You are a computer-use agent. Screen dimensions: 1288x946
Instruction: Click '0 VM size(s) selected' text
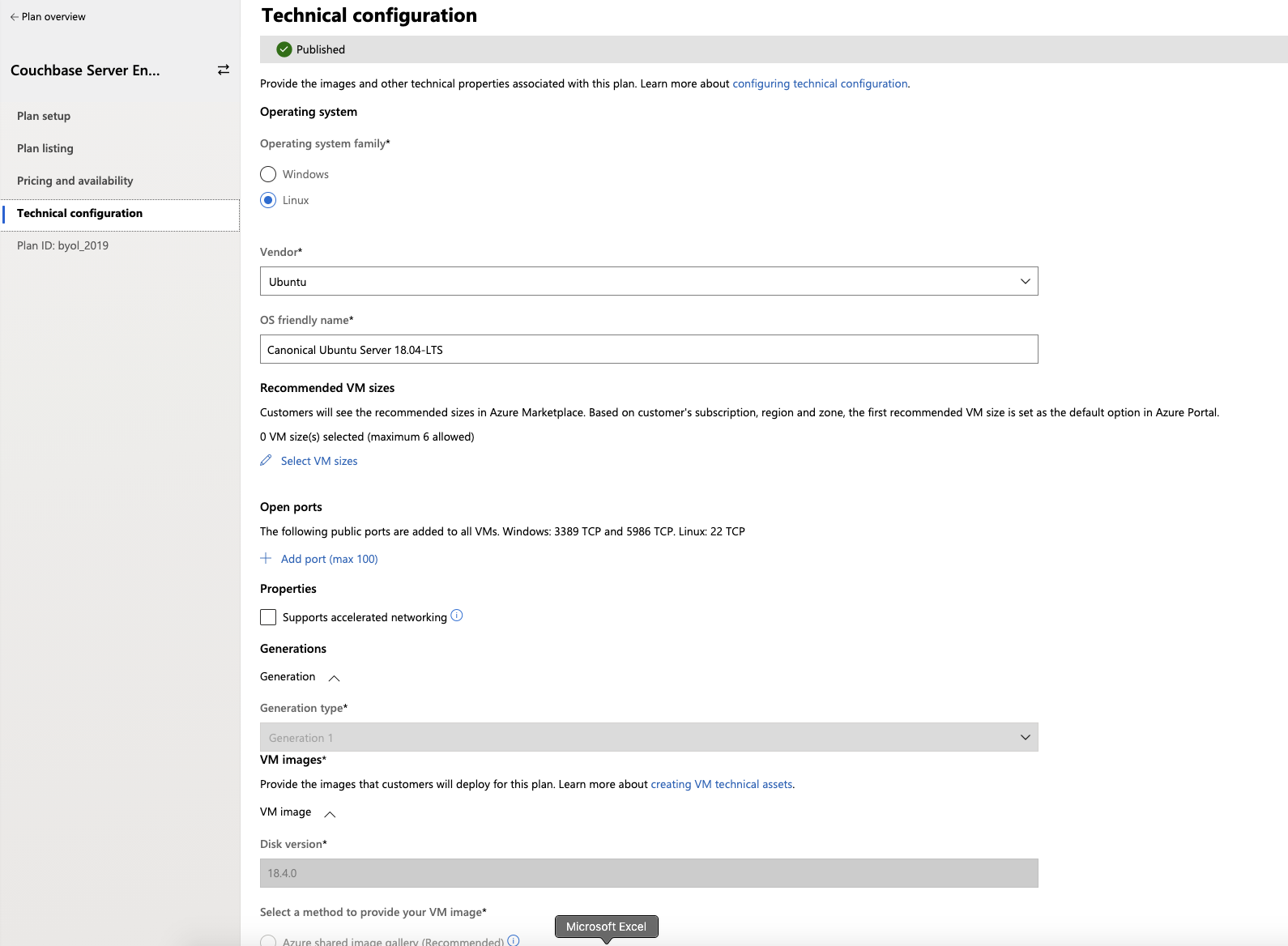point(367,437)
